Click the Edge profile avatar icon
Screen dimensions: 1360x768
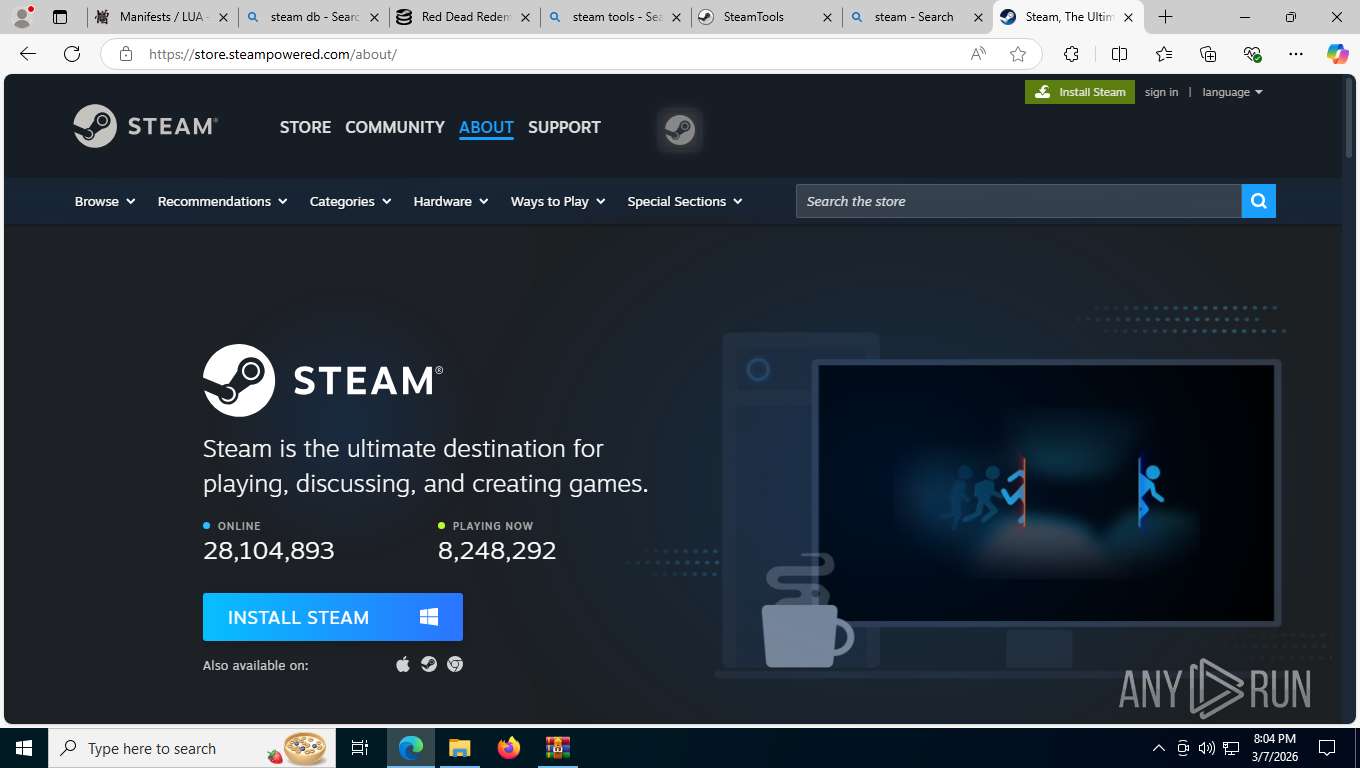click(x=22, y=17)
